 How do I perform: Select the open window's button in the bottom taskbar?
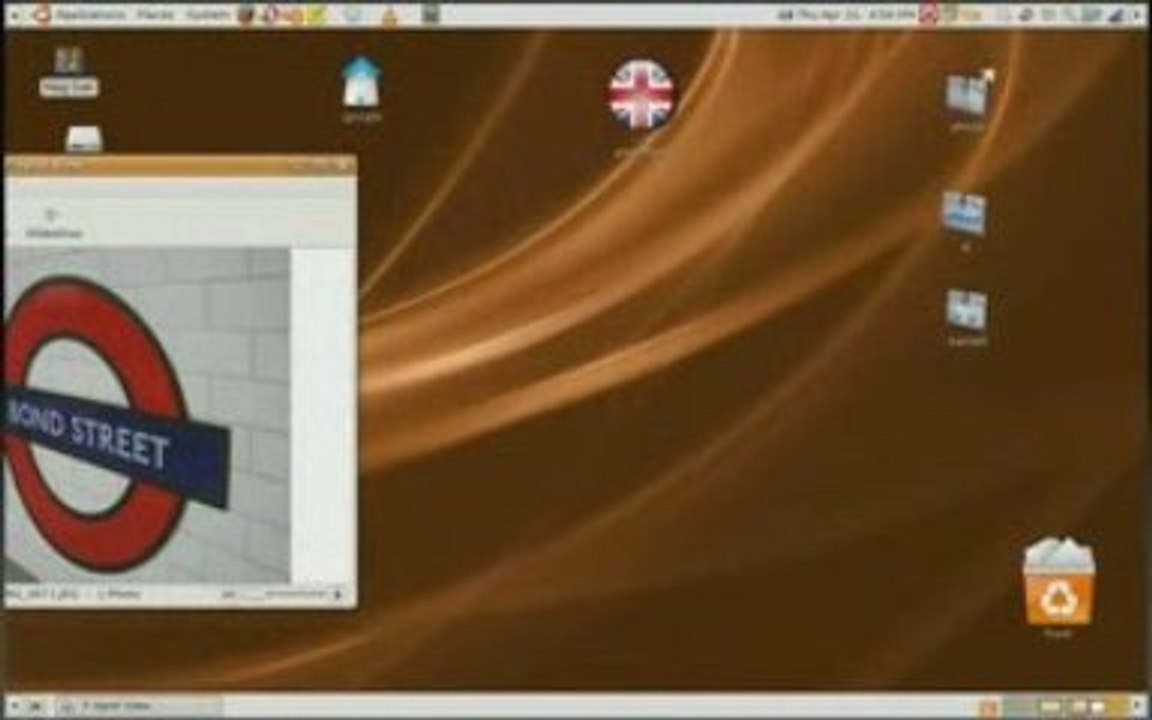[139, 706]
